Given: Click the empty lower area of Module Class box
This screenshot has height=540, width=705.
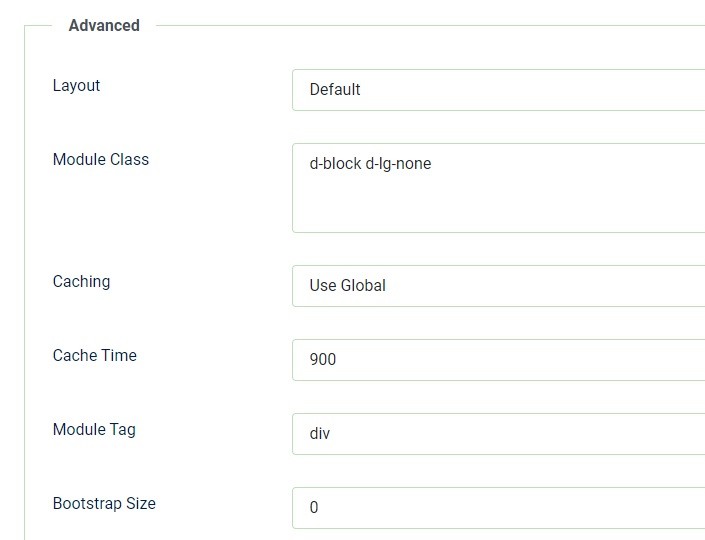Looking at the screenshot, I should coord(498,212).
